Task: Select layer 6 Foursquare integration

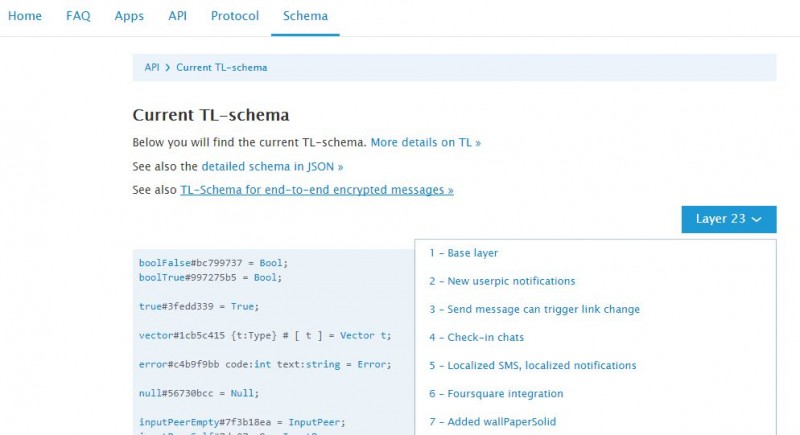Action: [496, 394]
